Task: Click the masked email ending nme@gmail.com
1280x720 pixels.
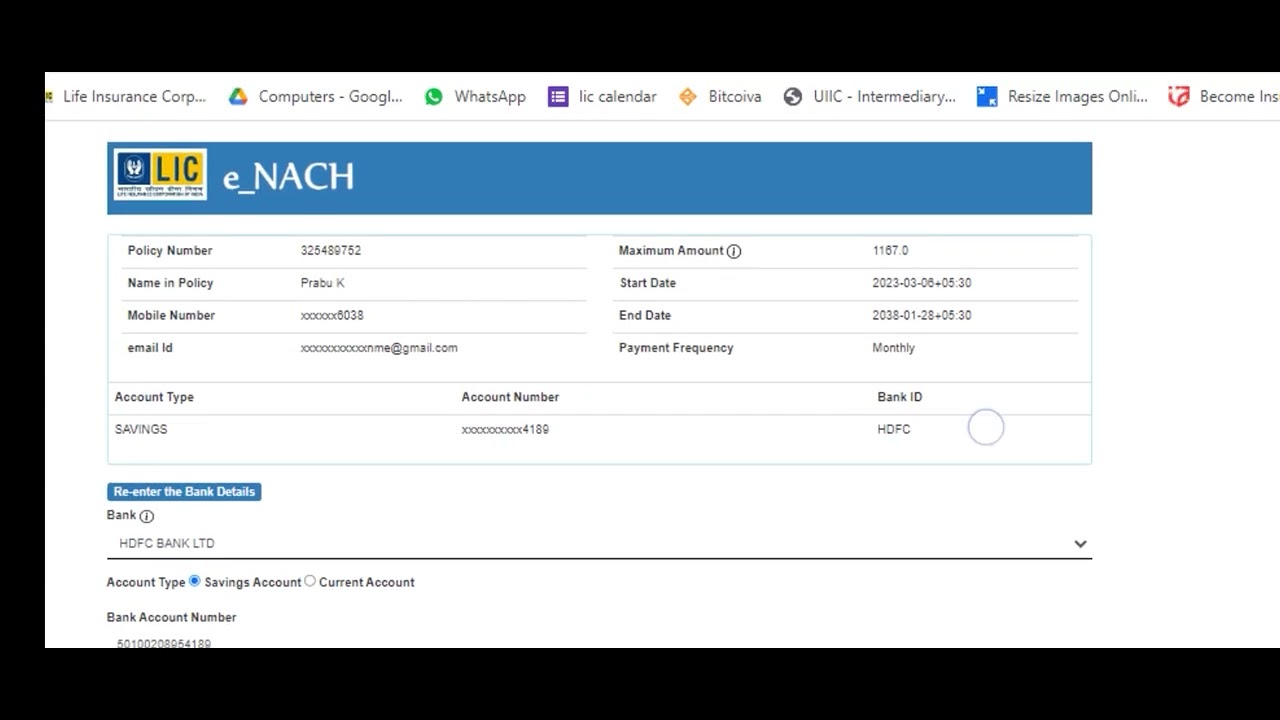Action: [379, 348]
